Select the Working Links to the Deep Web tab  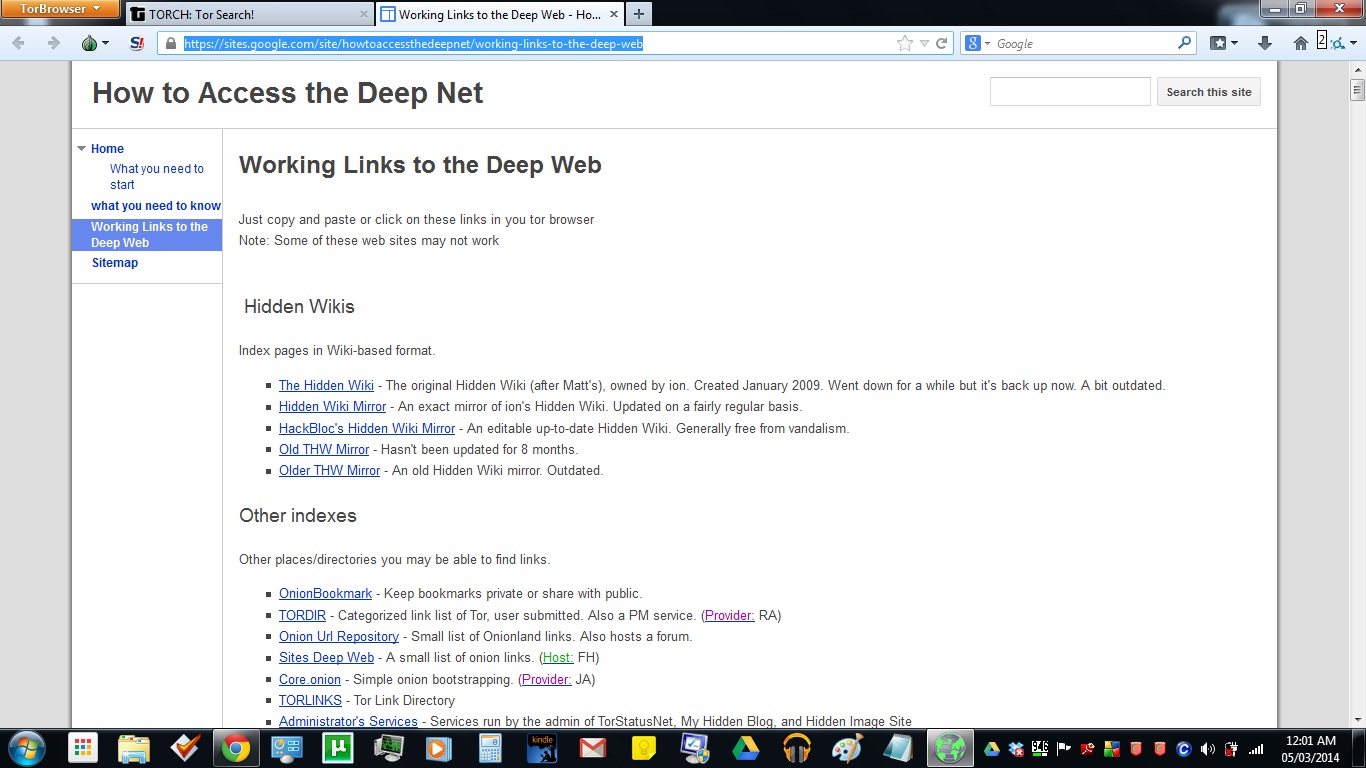[500, 15]
